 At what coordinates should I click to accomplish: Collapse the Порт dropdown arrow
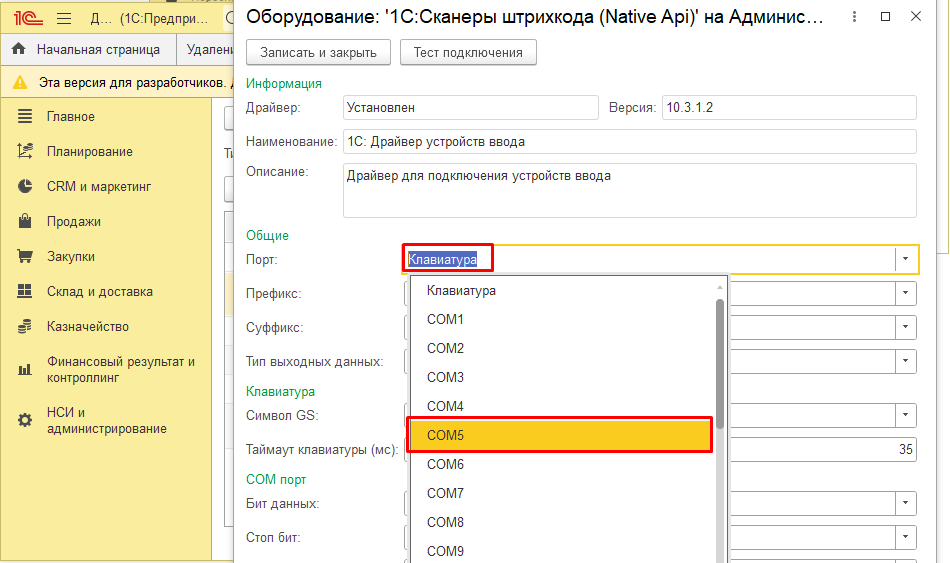(x=906, y=259)
